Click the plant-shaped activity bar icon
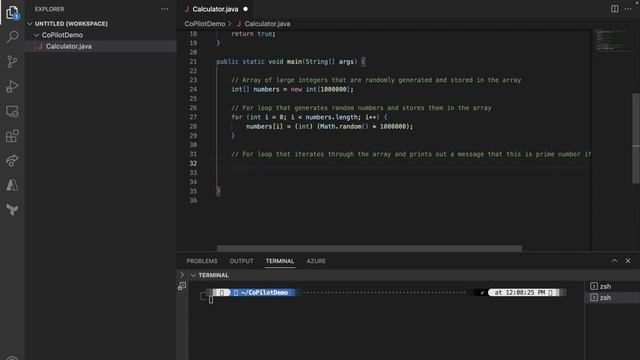Viewport: 640px width, 360px height. (12, 210)
